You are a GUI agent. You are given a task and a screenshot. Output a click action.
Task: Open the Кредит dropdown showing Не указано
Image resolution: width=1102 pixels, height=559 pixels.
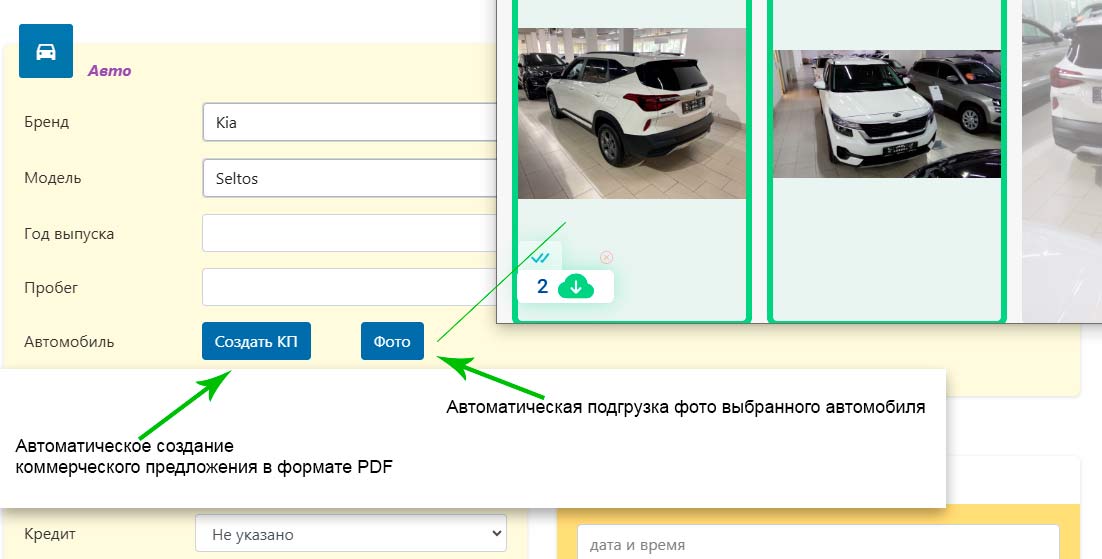point(351,534)
